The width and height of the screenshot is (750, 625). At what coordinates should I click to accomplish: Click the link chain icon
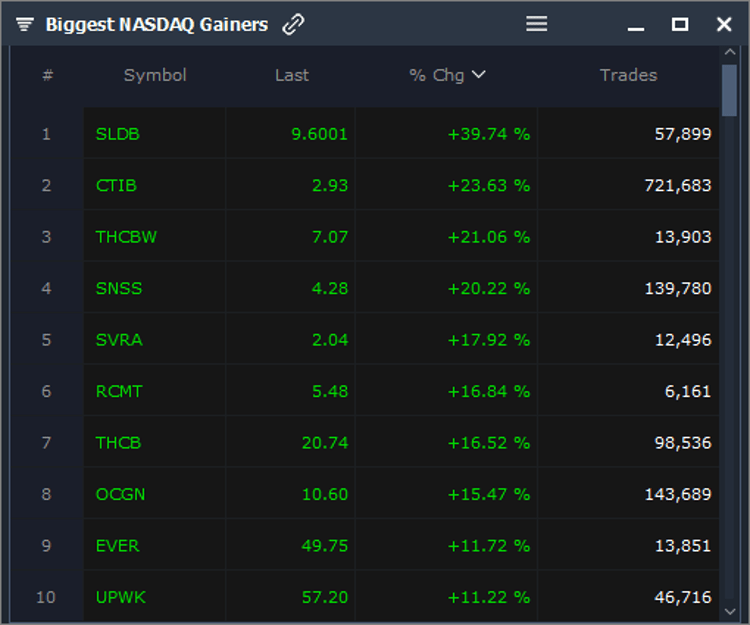293,24
